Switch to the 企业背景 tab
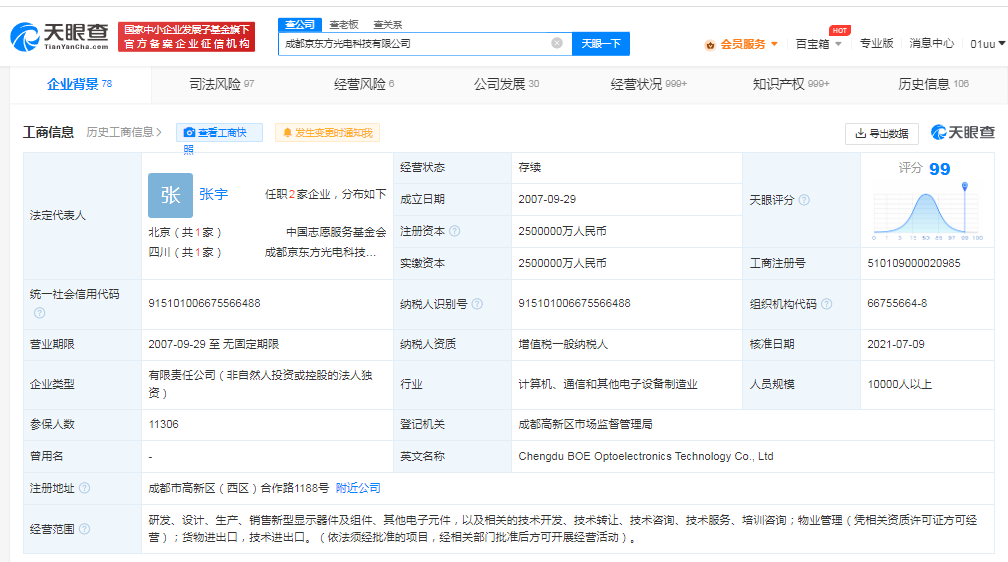This screenshot has height=562, width=1008. point(80,84)
